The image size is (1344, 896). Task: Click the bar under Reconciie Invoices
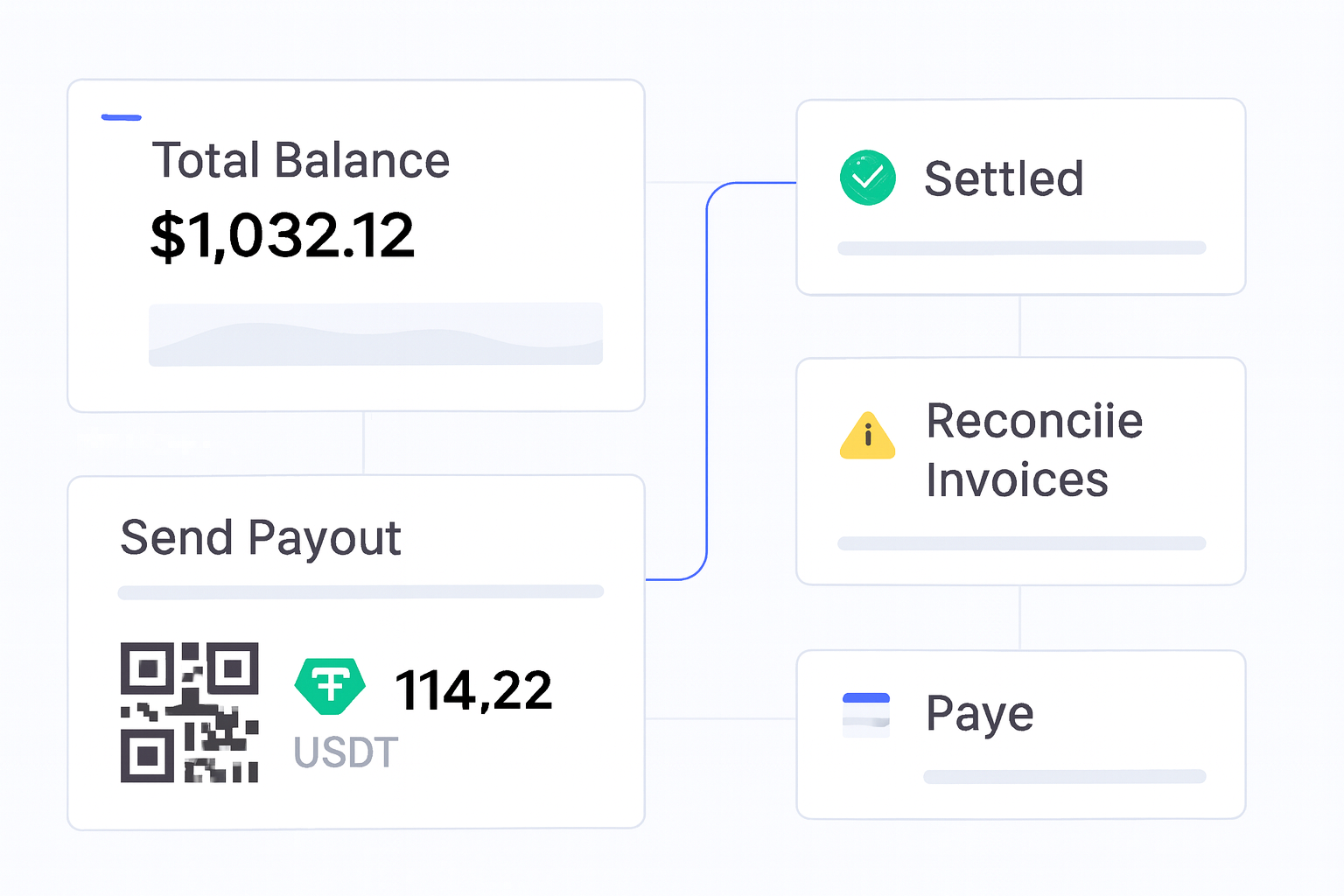1022,543
